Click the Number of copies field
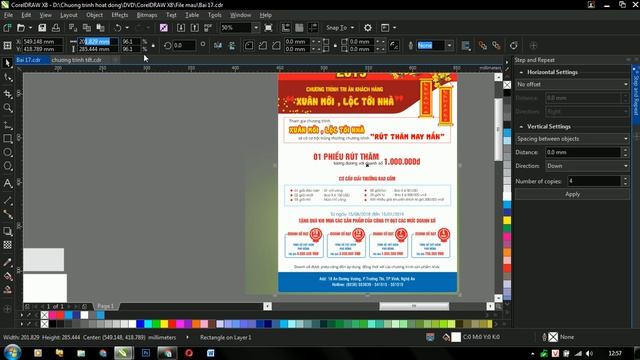 [594, 181]
